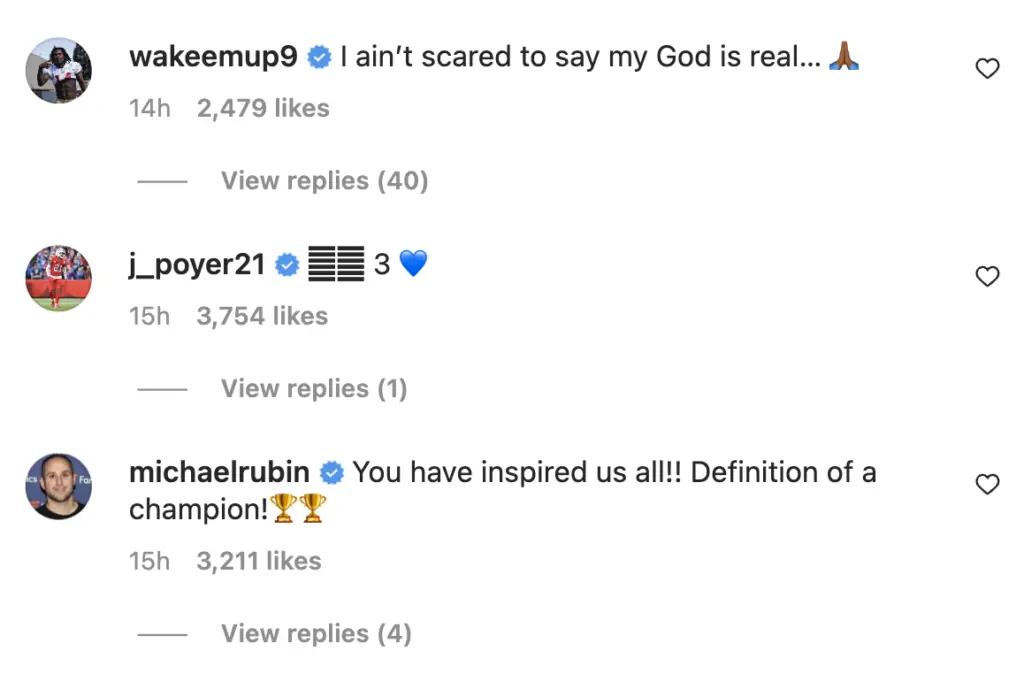Screen dimensions: 1024x674
Task: Open michaelrubin's profile picture
Action: point(58,486)
